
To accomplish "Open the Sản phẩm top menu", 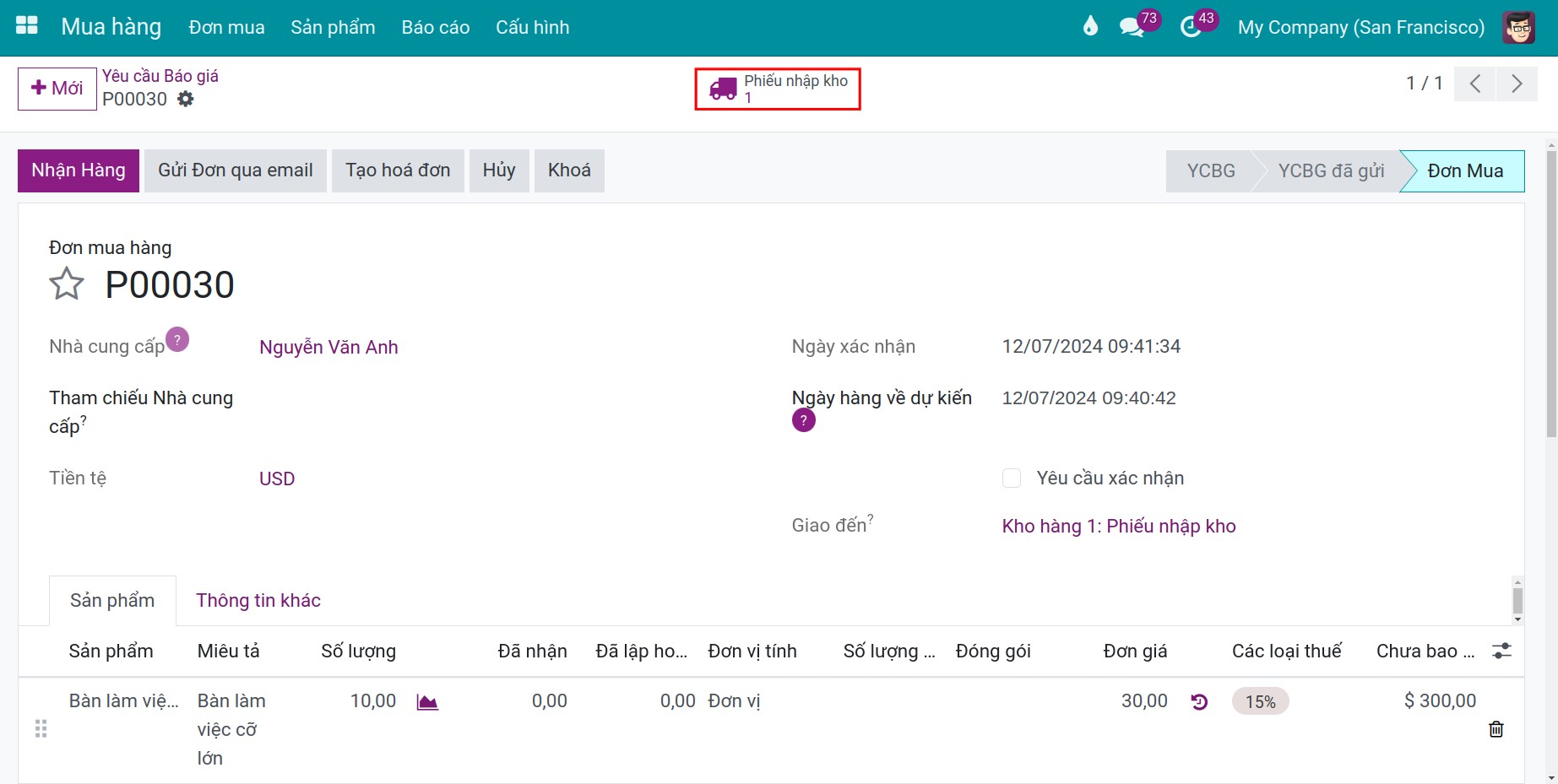I will point(333,27).
